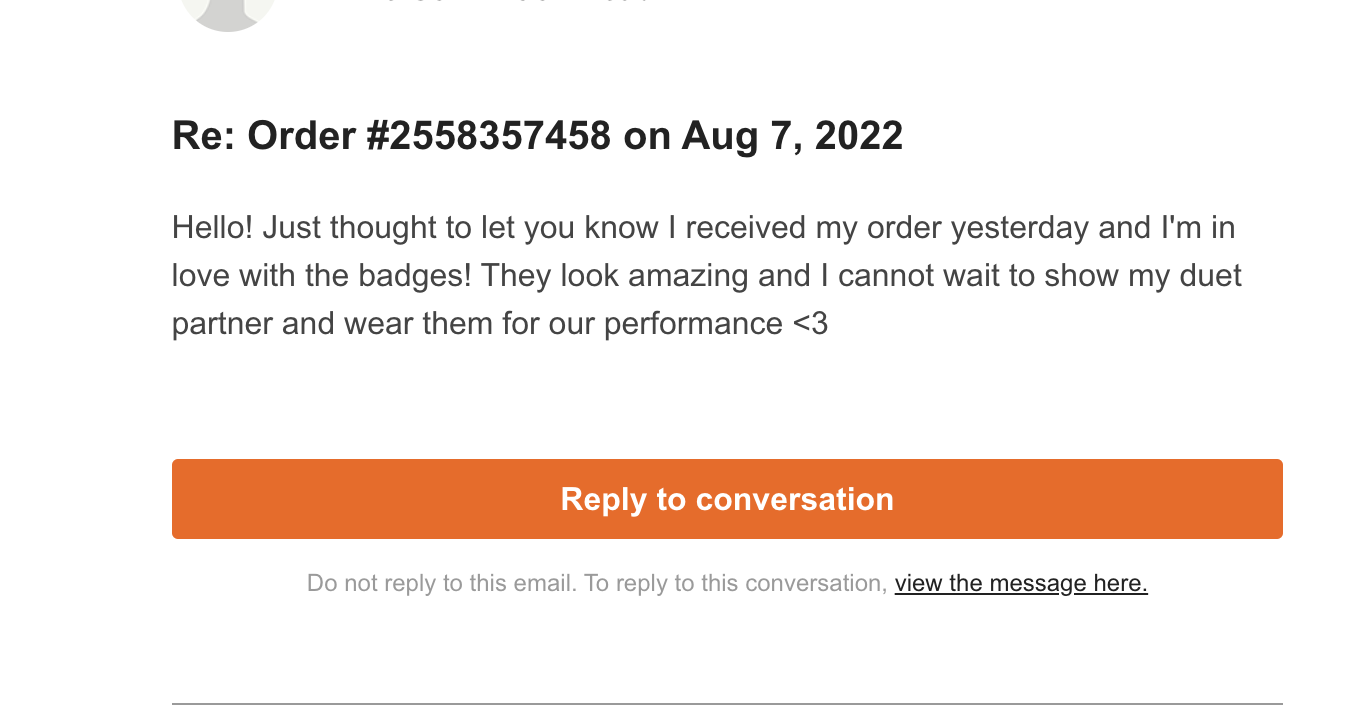Click the '<3' heart at message end

[810, 324]
